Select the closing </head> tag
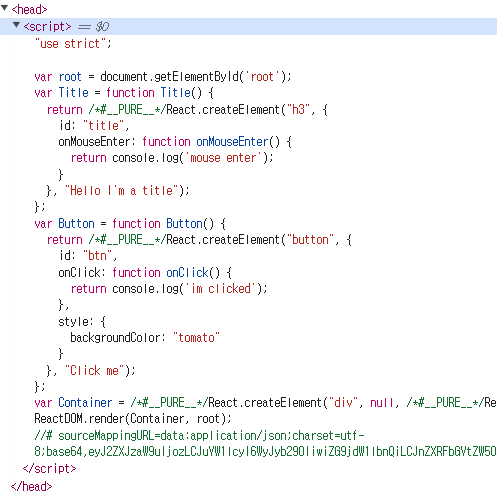The height and width of the screenshot is (498, 497). (31, 486)
